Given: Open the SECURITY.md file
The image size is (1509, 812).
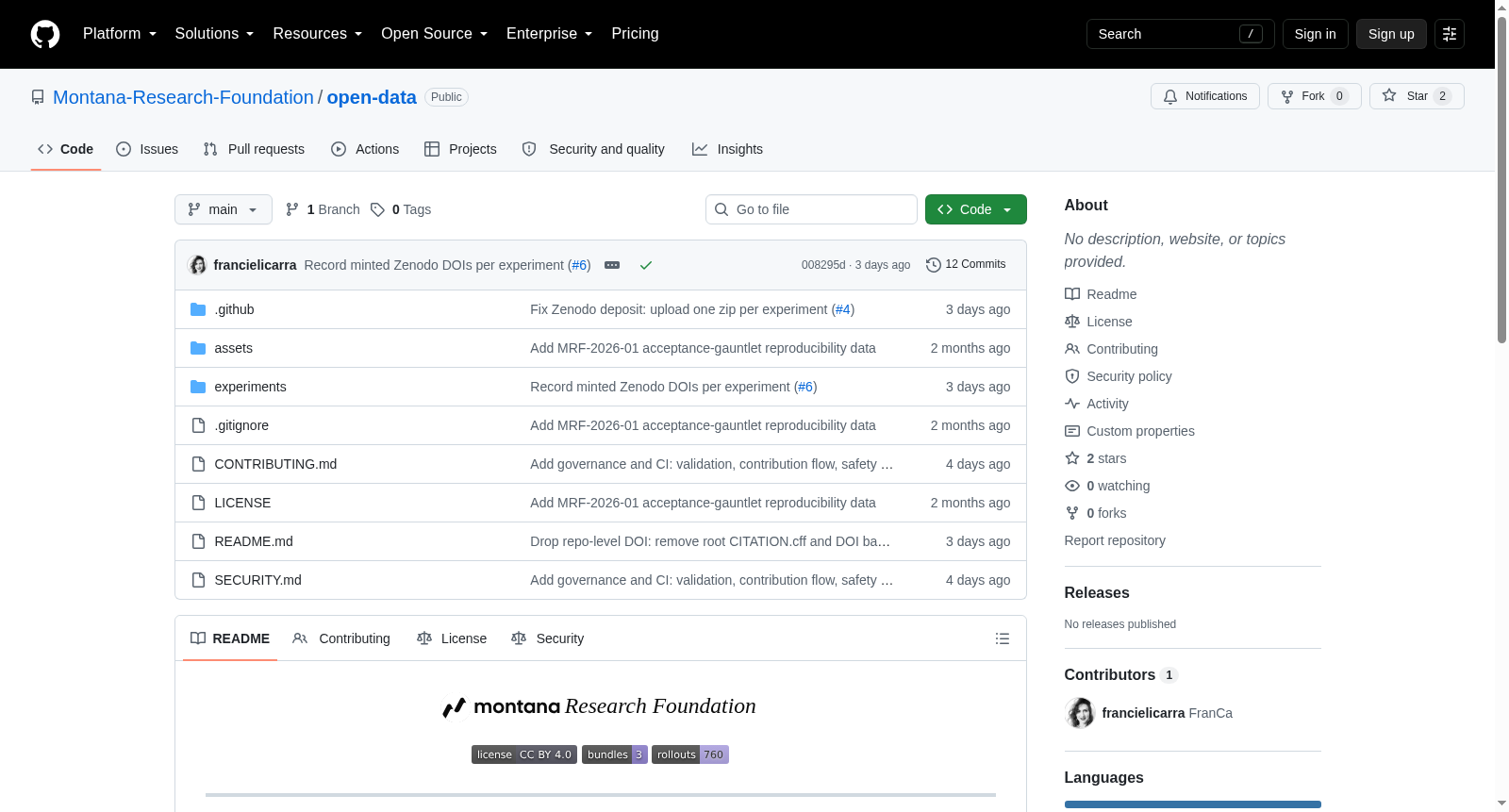Looking at the screenshot, I should [257, 580].
